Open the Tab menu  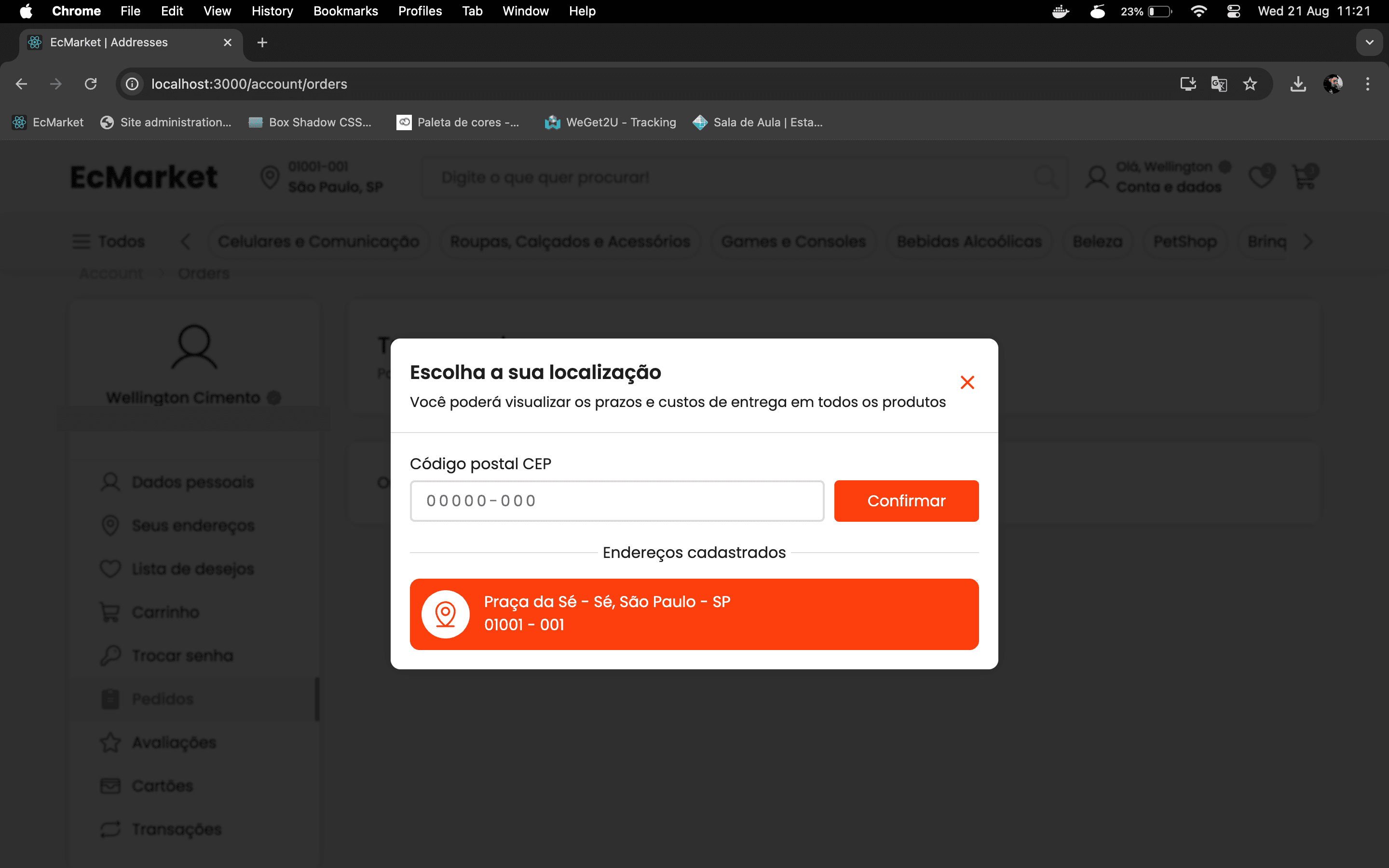click(x=472, y=12)
